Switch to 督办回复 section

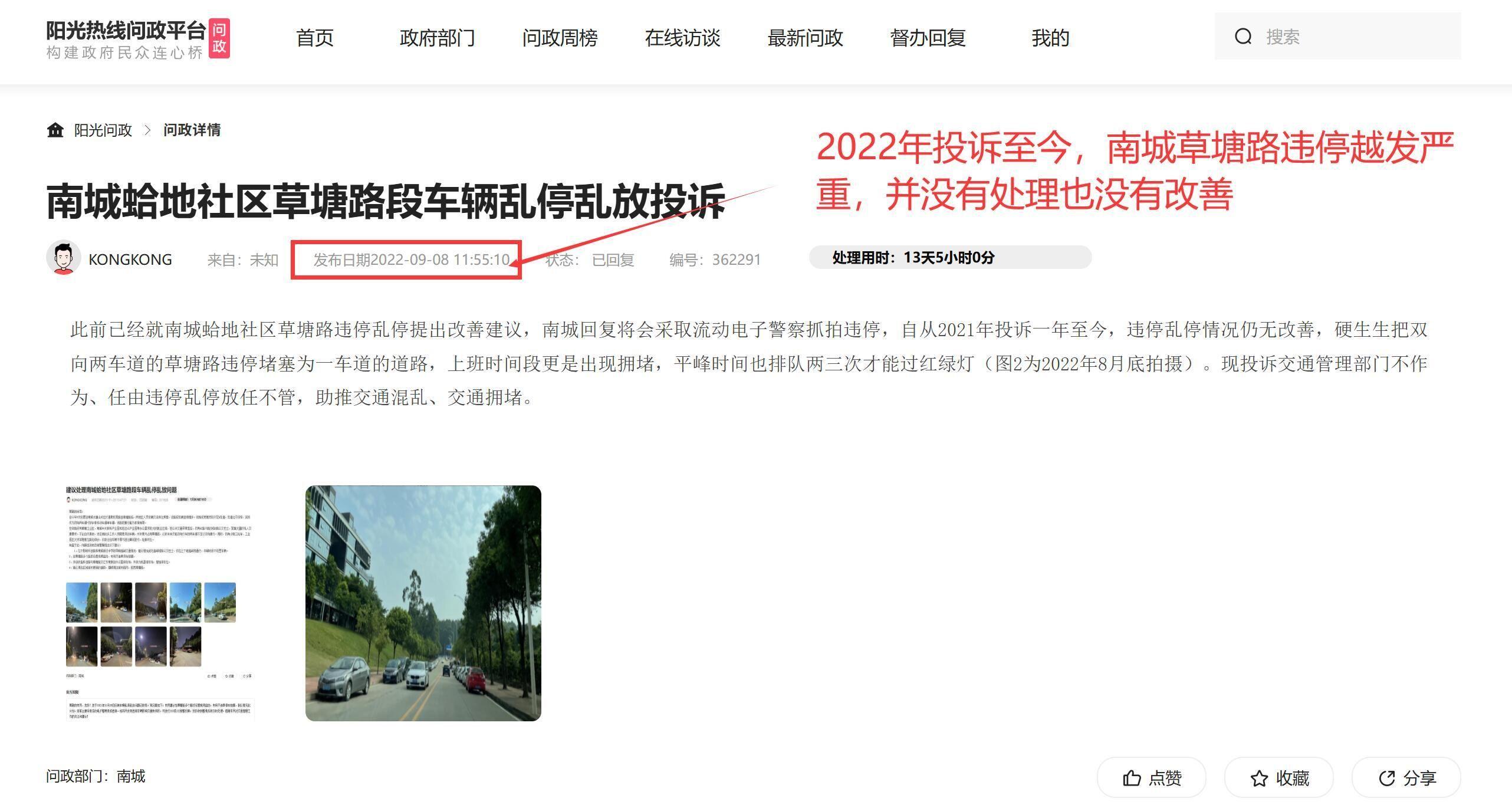(928, 38)
